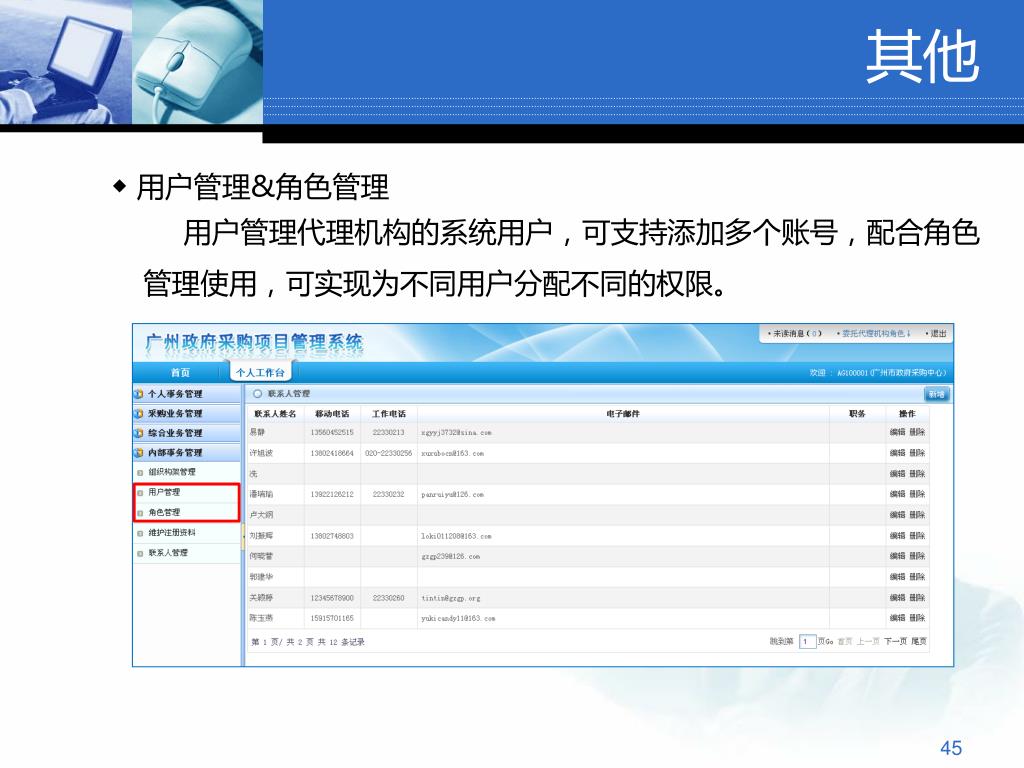Go to 下一页 of the contact list
Image resolution: width=1024 pixels, height=768 pixels.
point(895,641)
